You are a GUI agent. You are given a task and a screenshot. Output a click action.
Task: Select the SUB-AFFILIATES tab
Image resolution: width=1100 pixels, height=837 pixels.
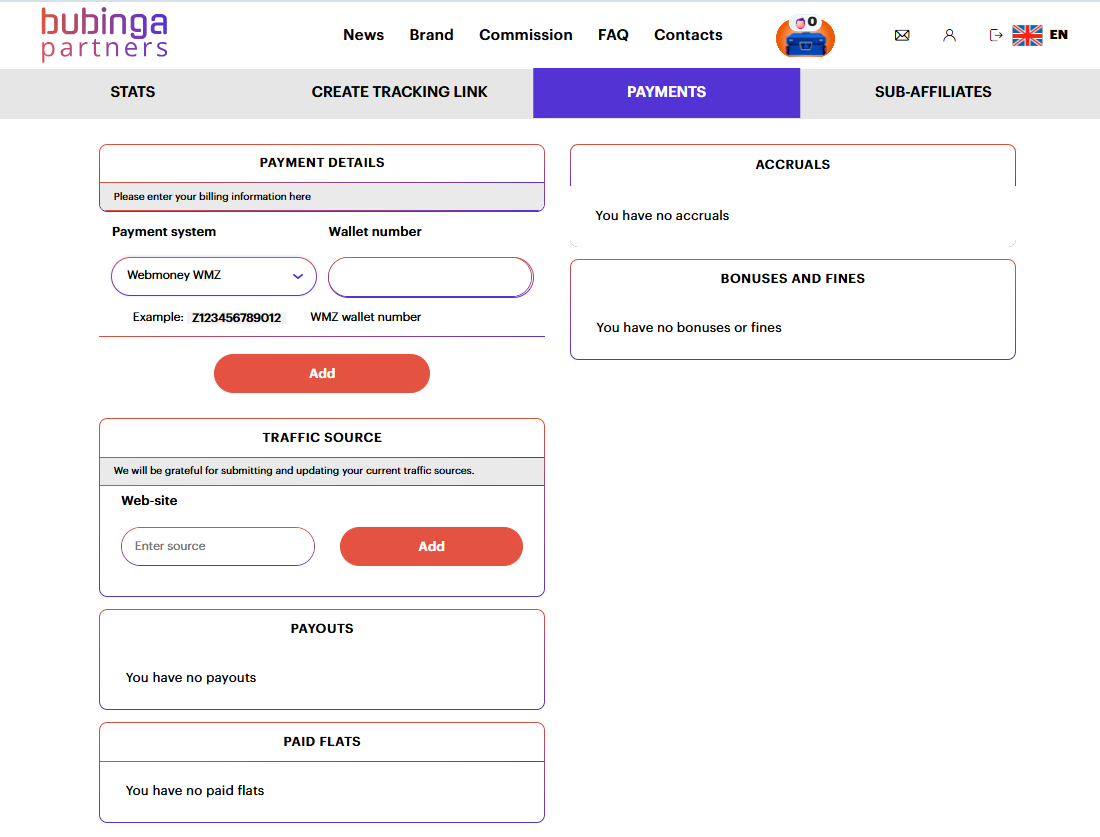tap(933, 92)
